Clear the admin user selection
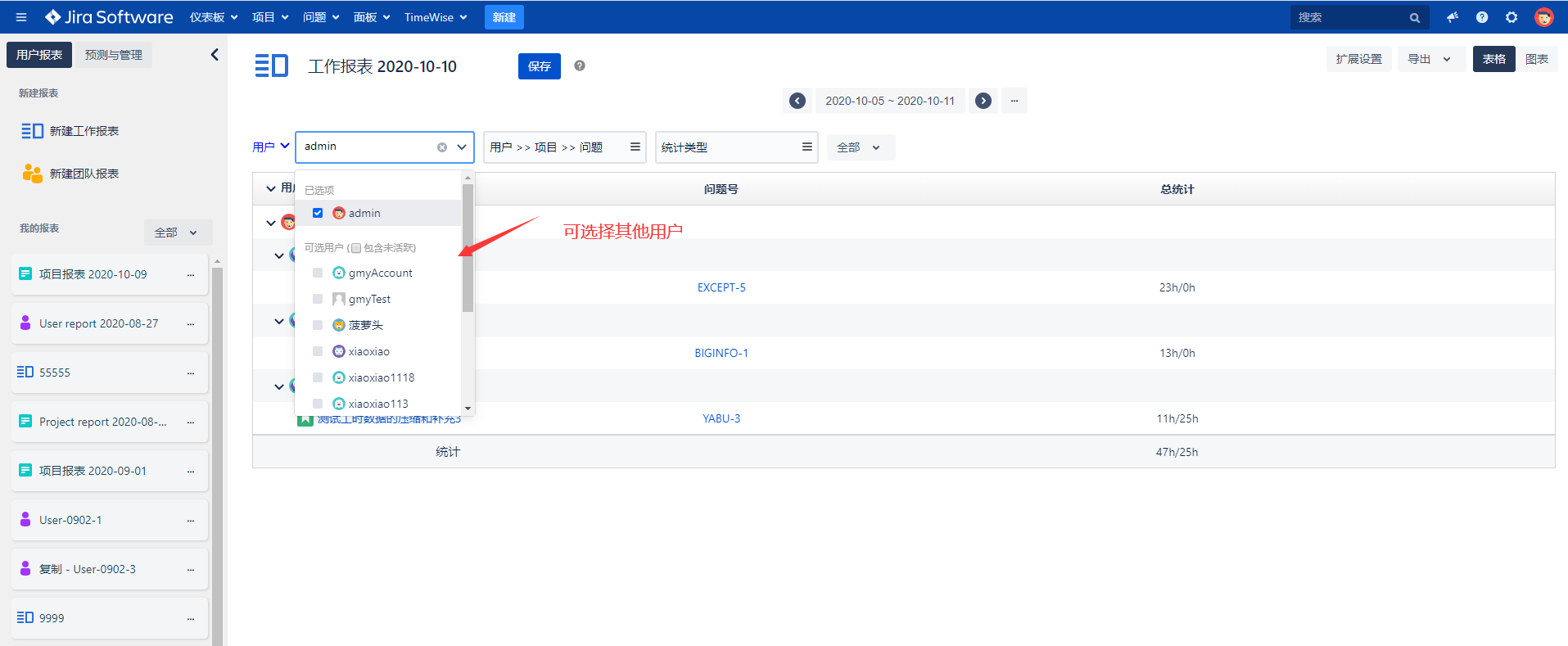Screen dimensions: 1568x646 [x=442, y=147]
